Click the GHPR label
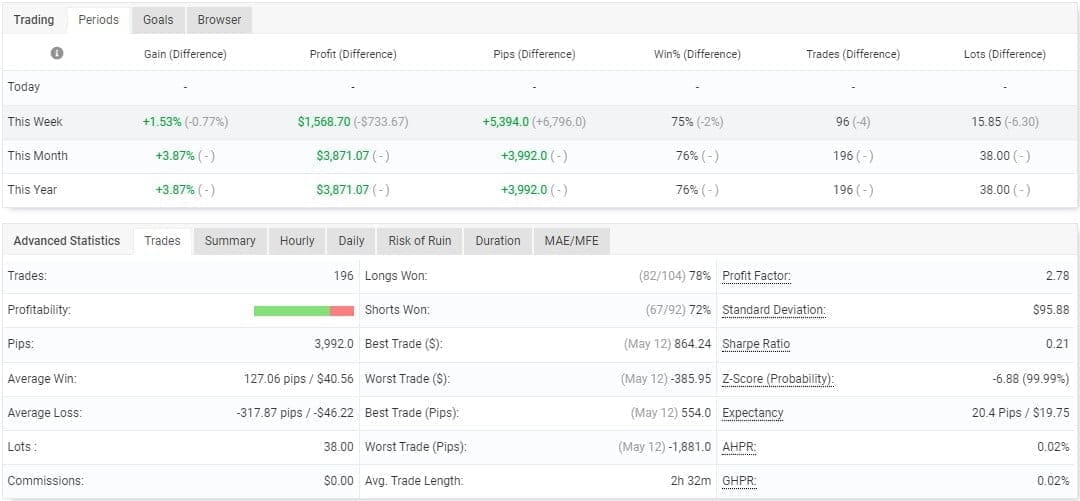 point(739,481)
